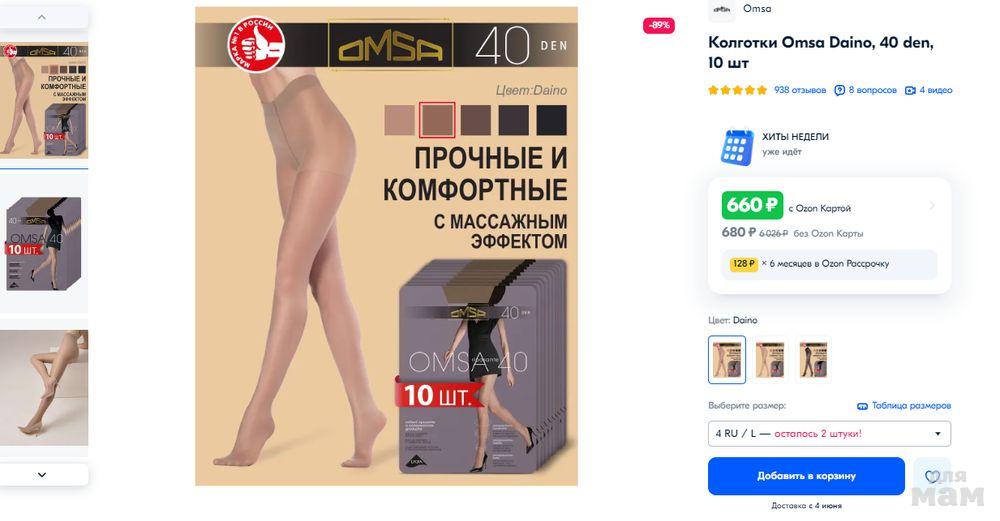This screenshot has width=1000, height=521.
Task: Open Таблица размеров size chart icon
Action: [x=862, y=406]
